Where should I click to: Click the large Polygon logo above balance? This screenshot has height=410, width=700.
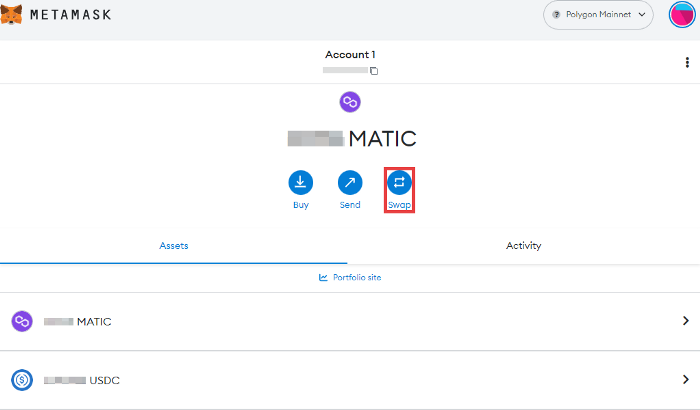pos(350,102)
